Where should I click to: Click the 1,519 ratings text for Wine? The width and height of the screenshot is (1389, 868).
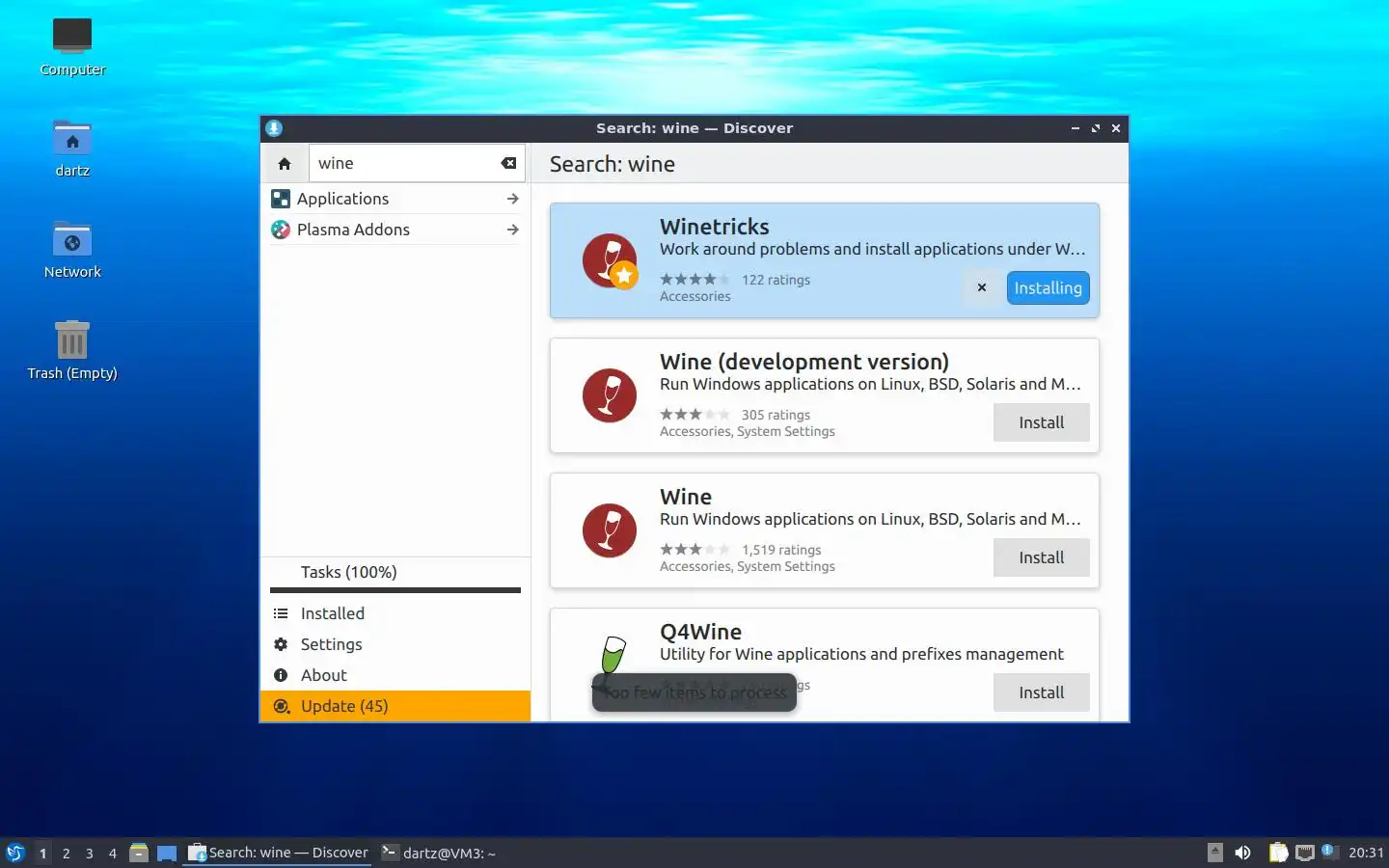click(x=781, y=550)
